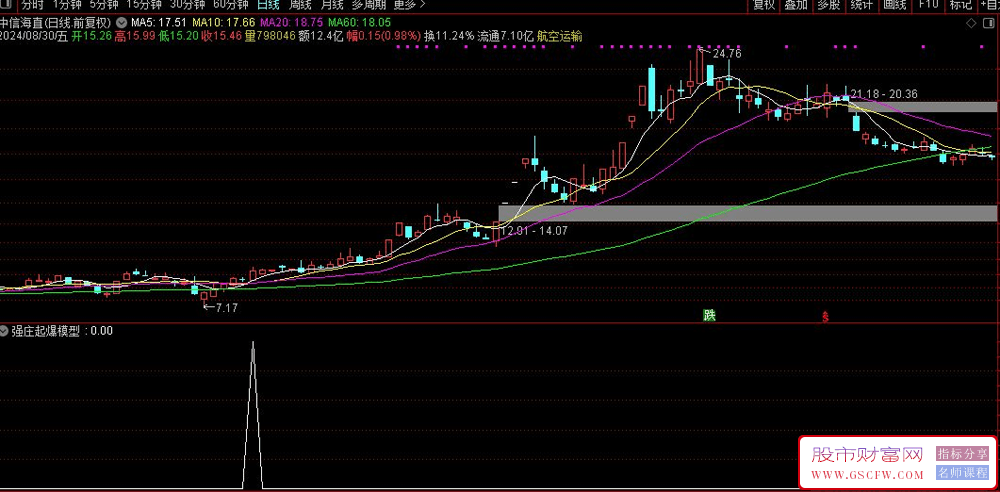
Task: Click the 低15.20 low price value
Action: coord(178,36)
